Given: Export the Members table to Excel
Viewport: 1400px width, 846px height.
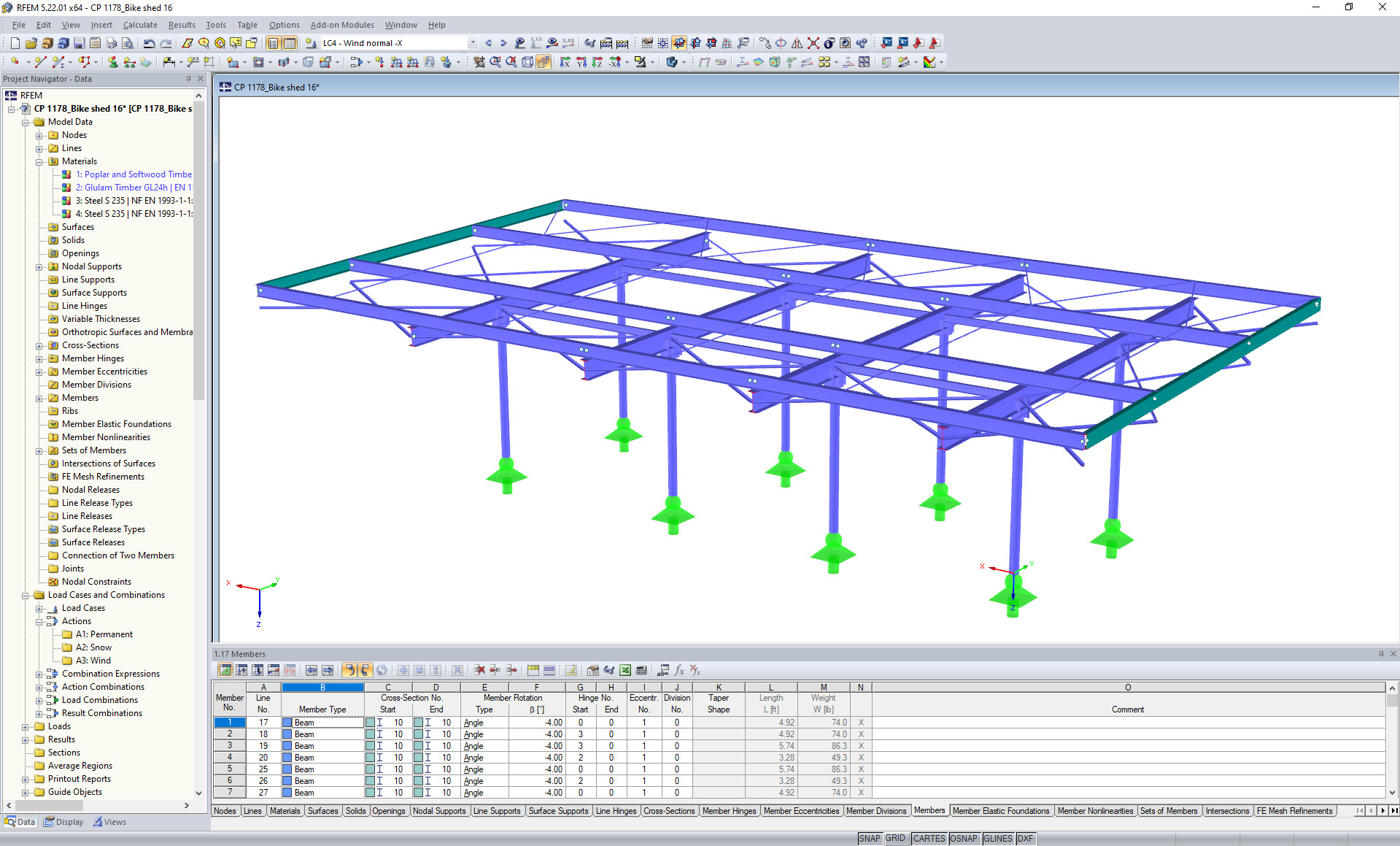Looking at the screenshot, I should [625, 669].
